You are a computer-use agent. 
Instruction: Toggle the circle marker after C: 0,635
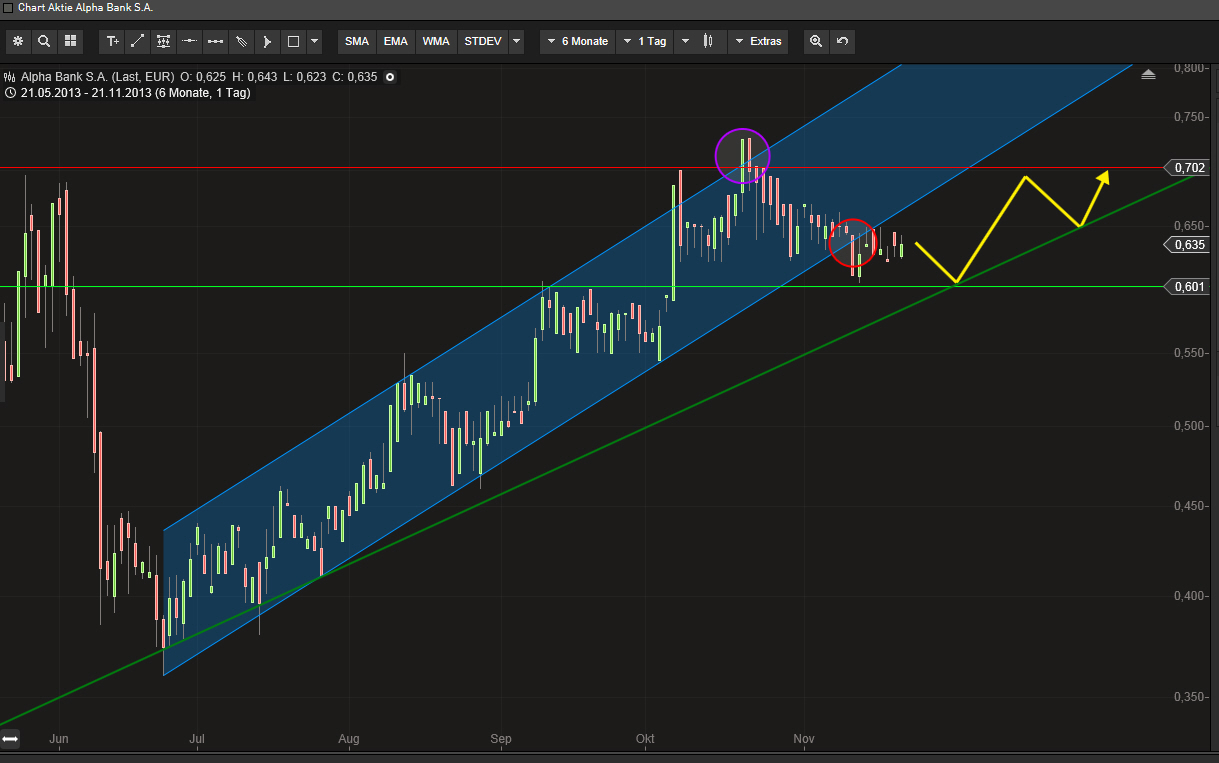pos(390,77)
